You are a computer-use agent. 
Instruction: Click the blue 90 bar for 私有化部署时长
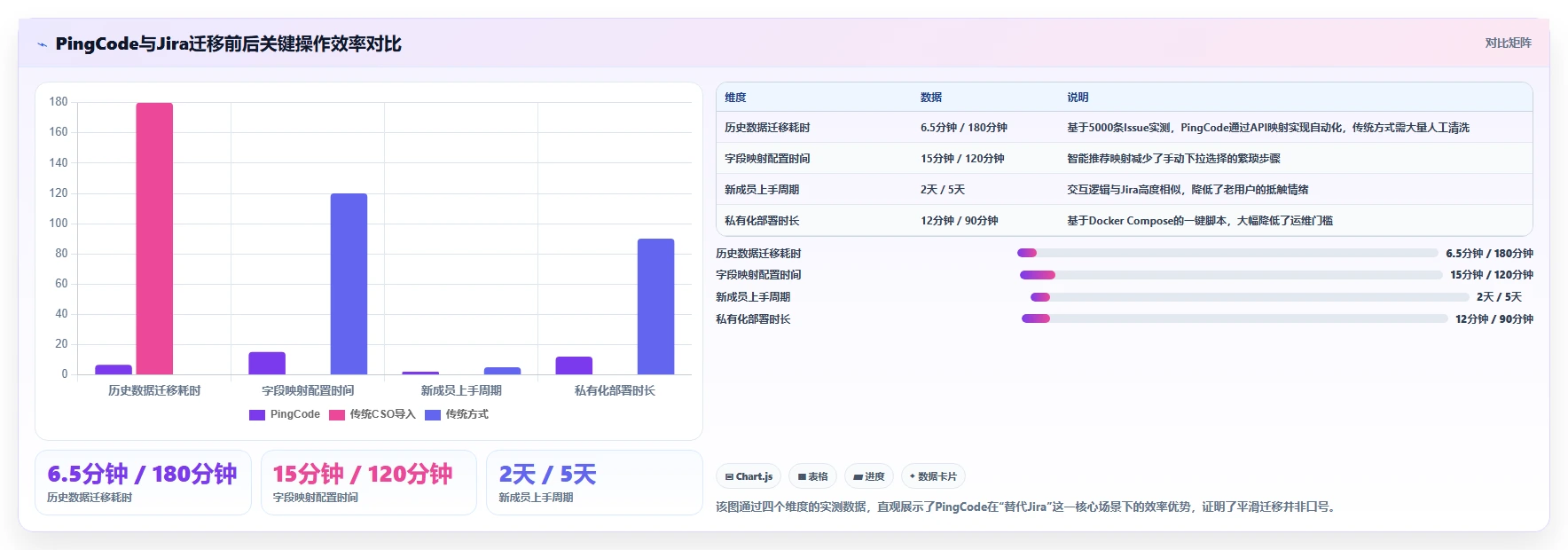pyautogui.click(x=655, y=306)
